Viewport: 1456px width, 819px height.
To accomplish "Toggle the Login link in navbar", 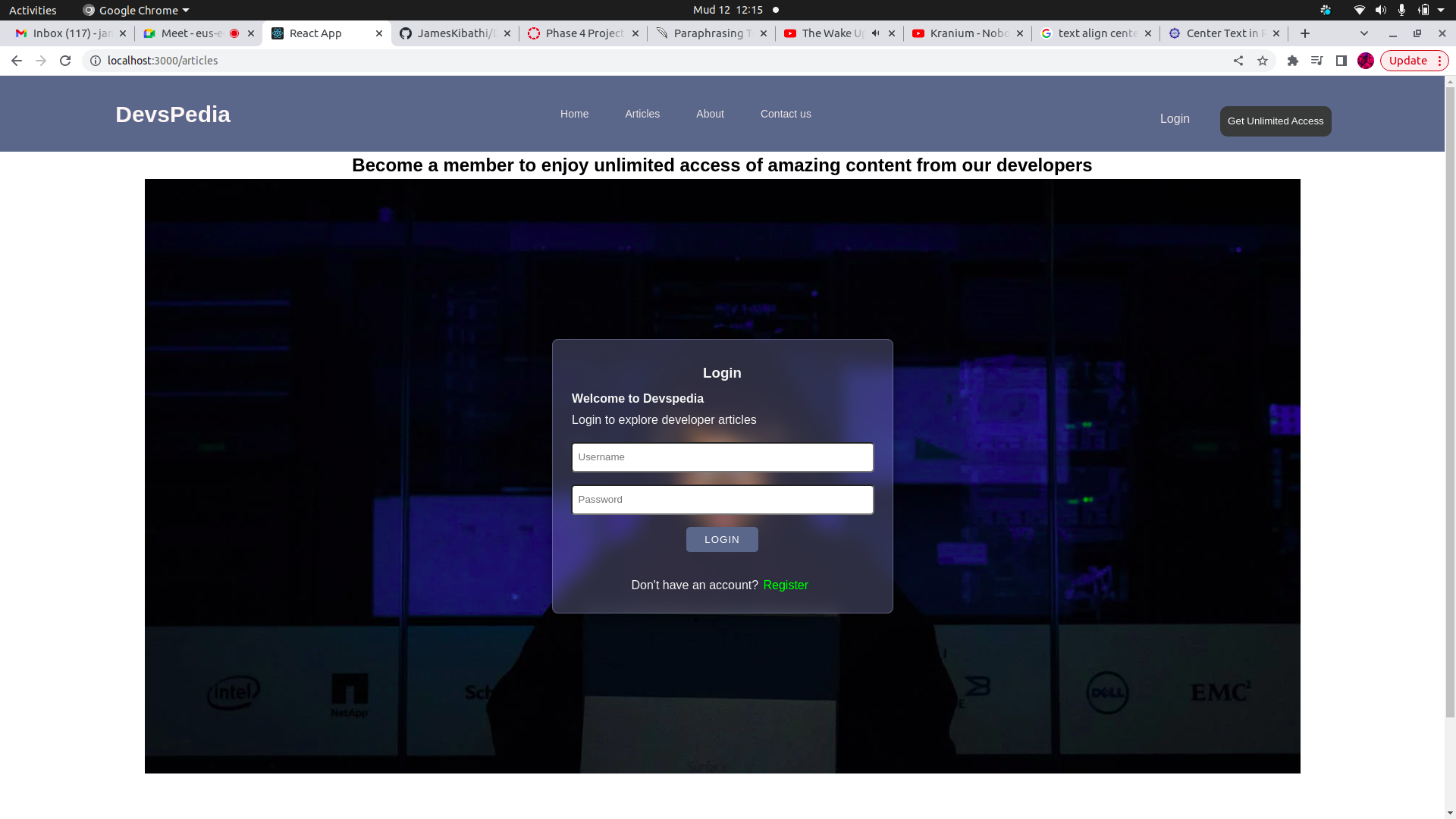I will pyautogui.click(x=1175, y=118).
